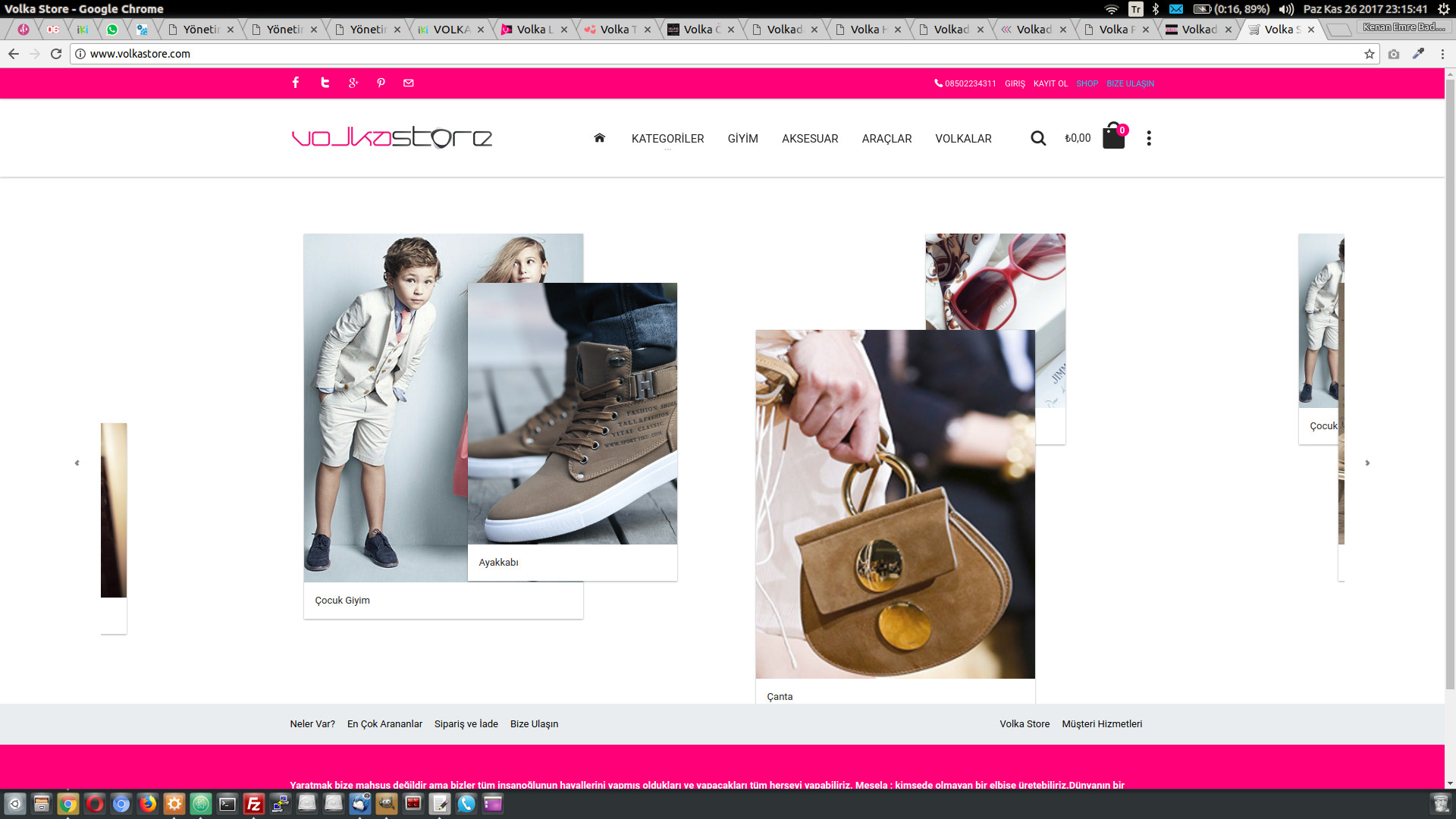Go back with the browser back arrow
The image size is (1456, 819).
pos(14,54)
